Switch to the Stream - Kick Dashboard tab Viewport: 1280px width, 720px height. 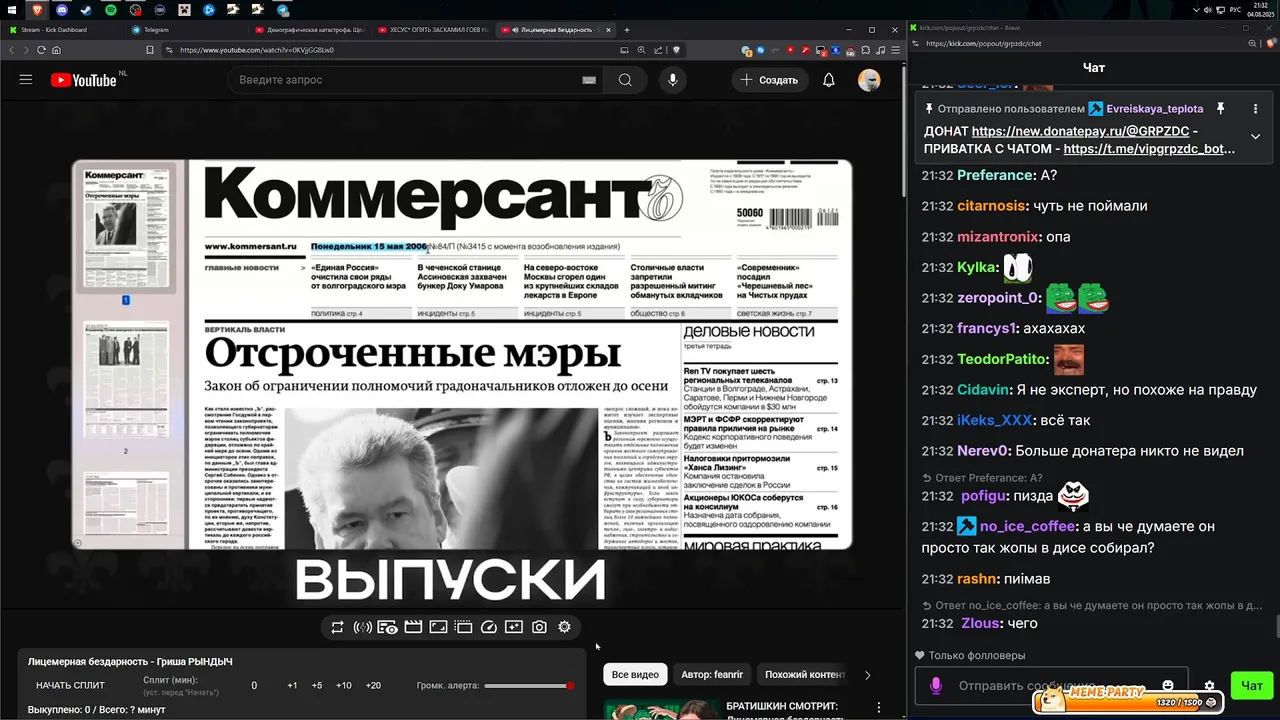tap(60, 30)
